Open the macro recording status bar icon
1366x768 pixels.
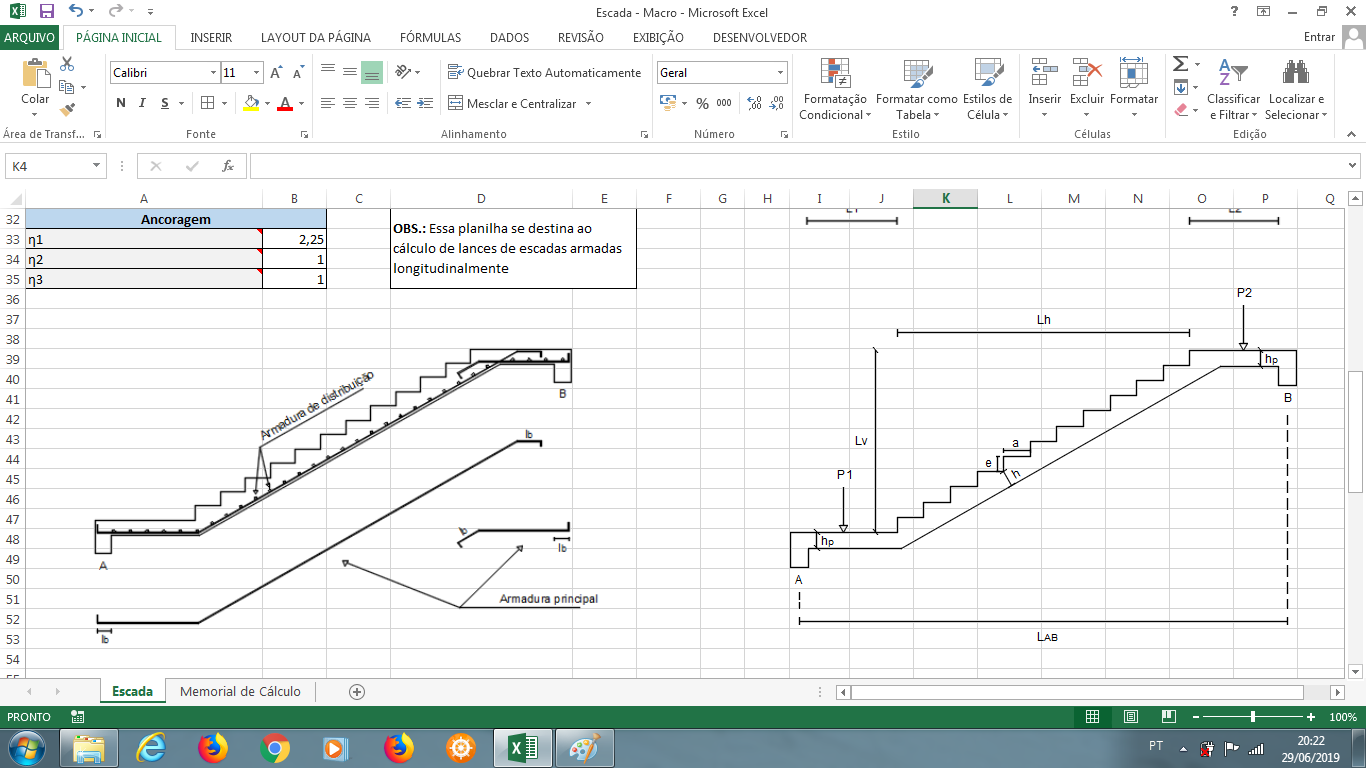tap(77, 717)
